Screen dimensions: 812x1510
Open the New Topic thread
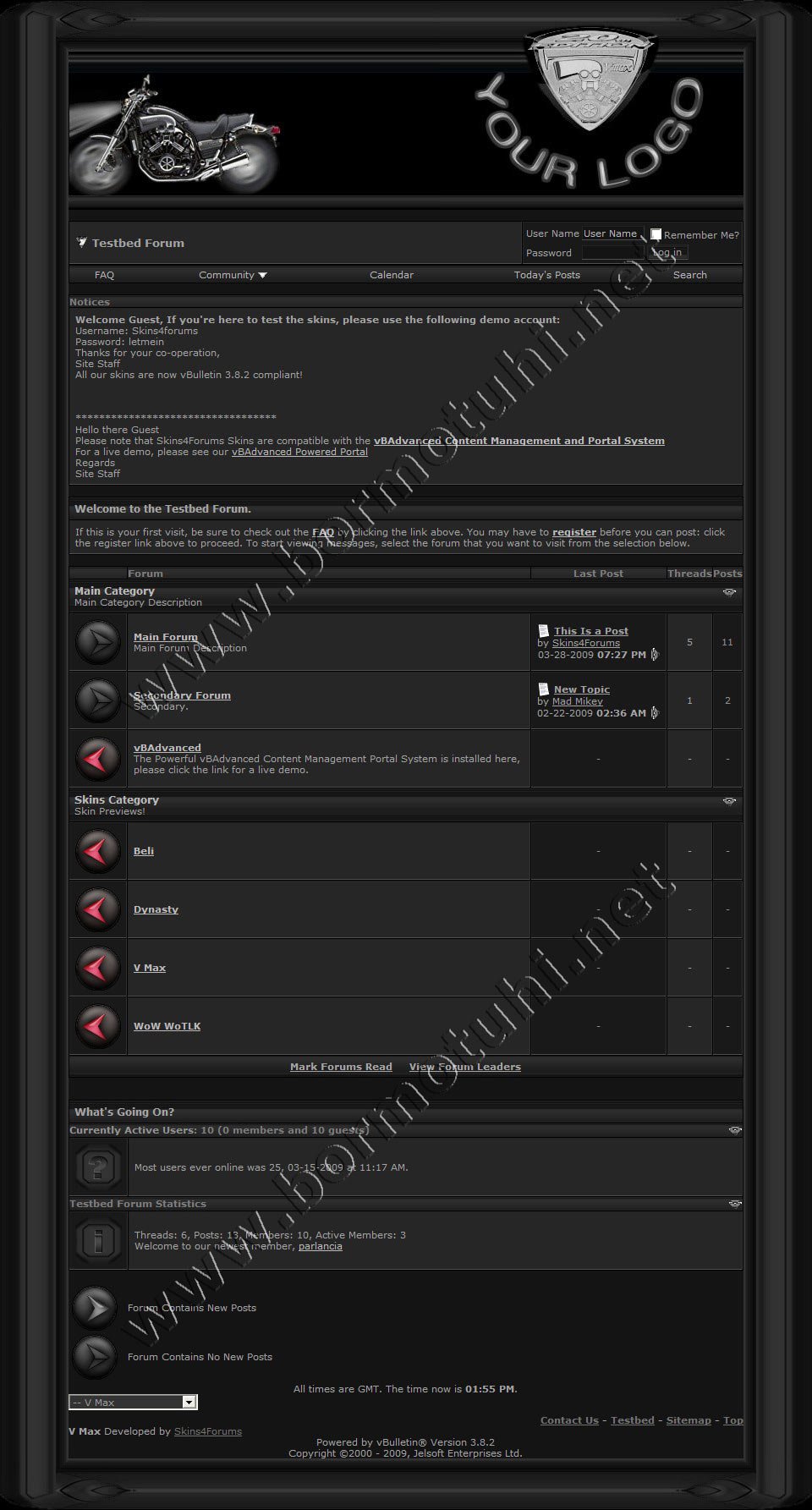(582, 689)
